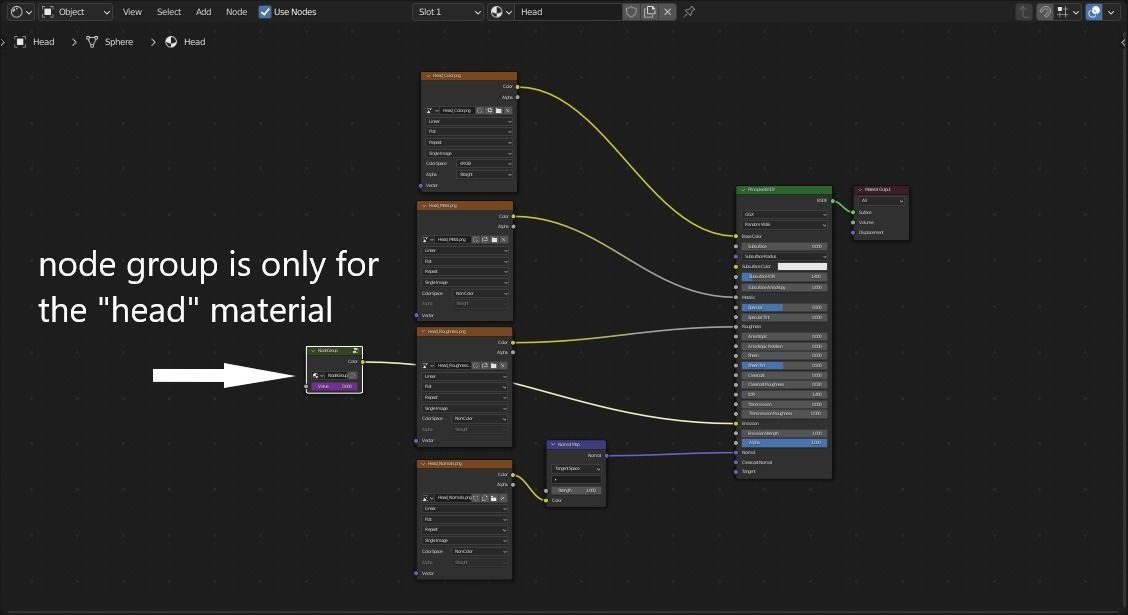Screen dimensions: 1128x615
Task: Open folder icon in Head_MRM.png image node
Action: pos(494,240)
